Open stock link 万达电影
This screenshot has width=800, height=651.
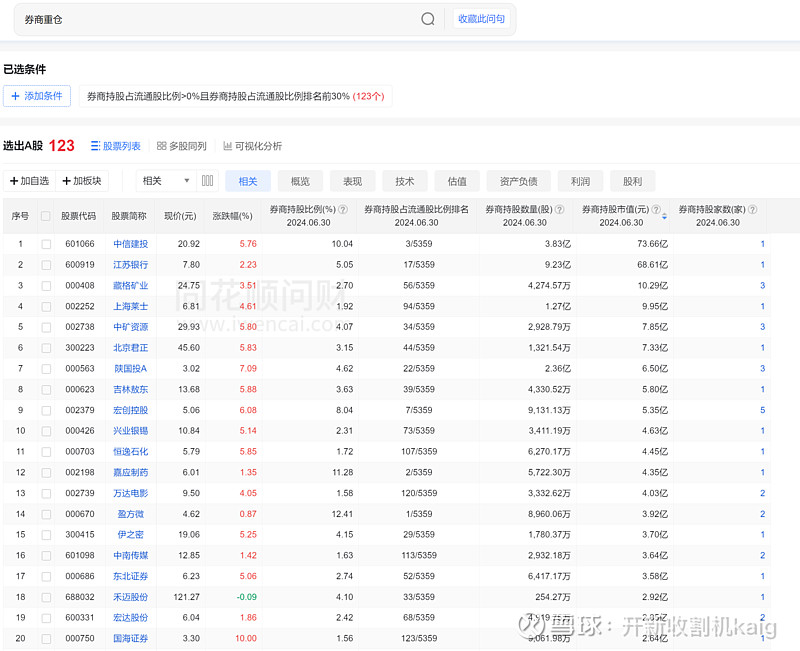pos(131,493)
